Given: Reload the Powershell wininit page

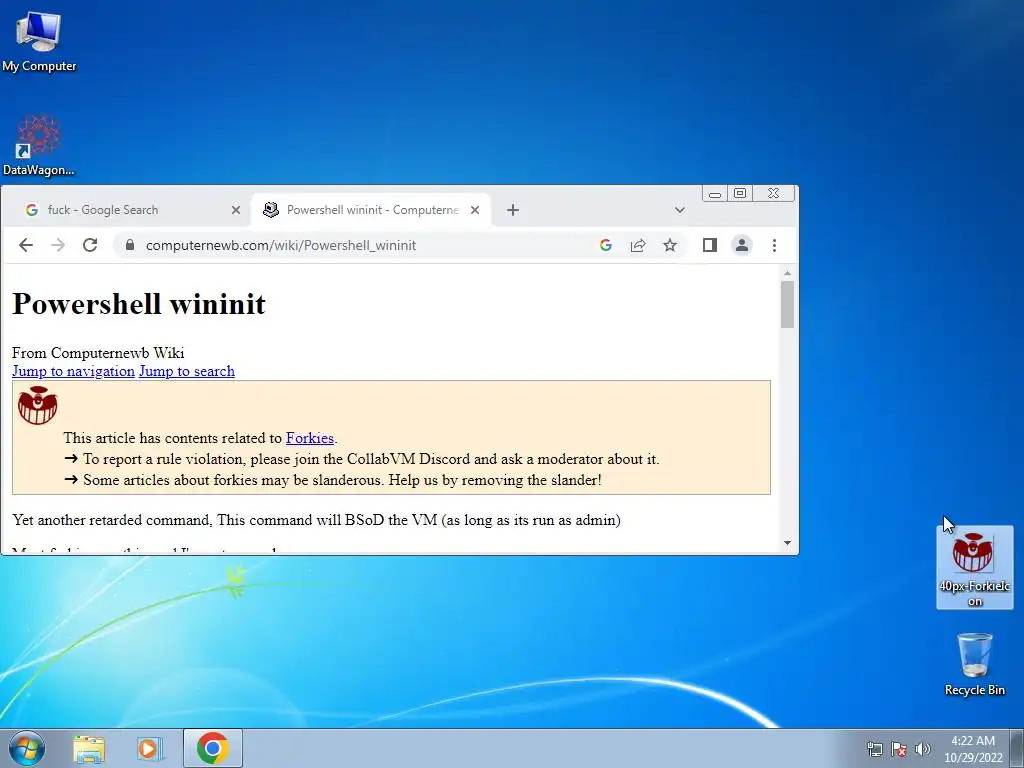Looking at the screenshot, I should tap(90, 245).
